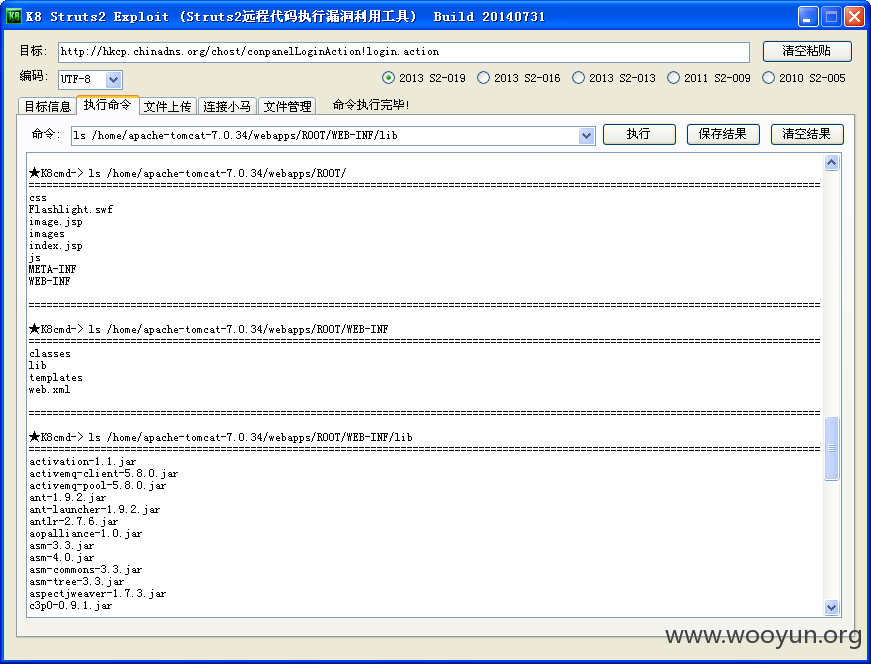This screenshot has height=664, width=871.
Task: Click the output scrollbar down arrow
Action: [832, 607]
